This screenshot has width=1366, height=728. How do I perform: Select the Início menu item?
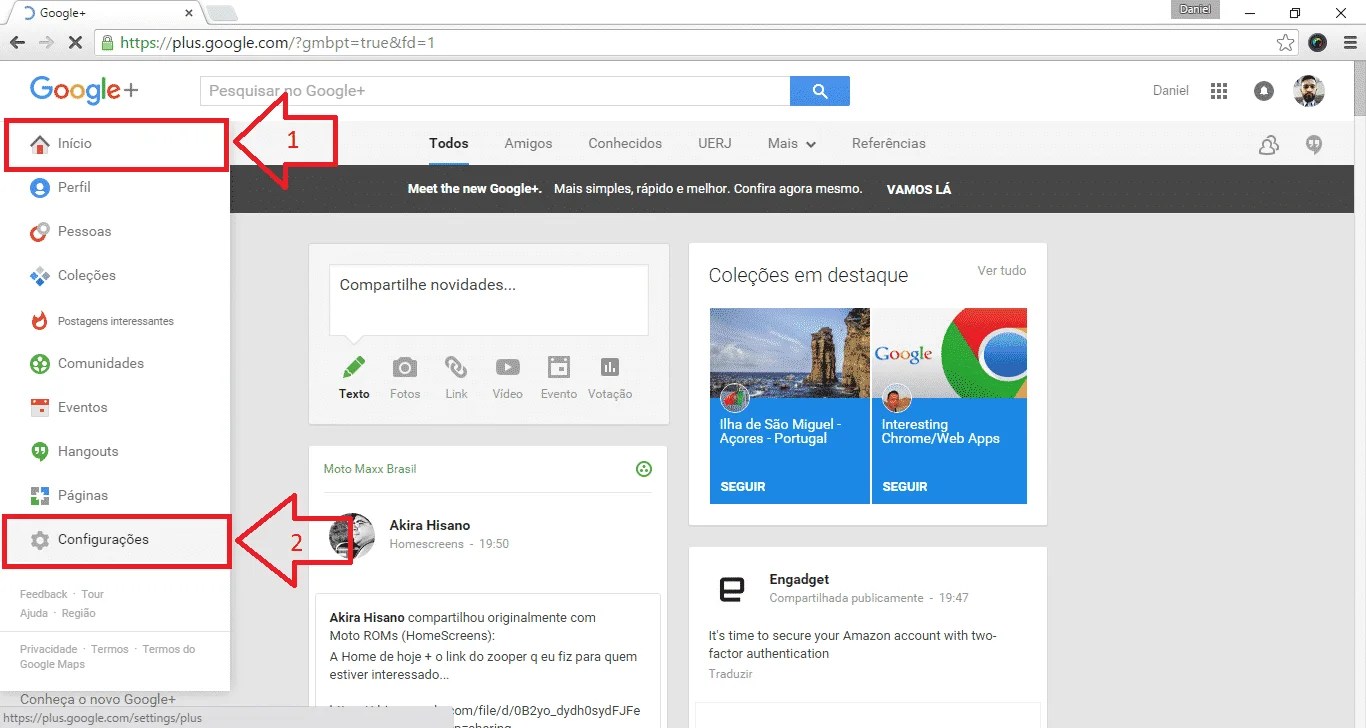point(116,143)
